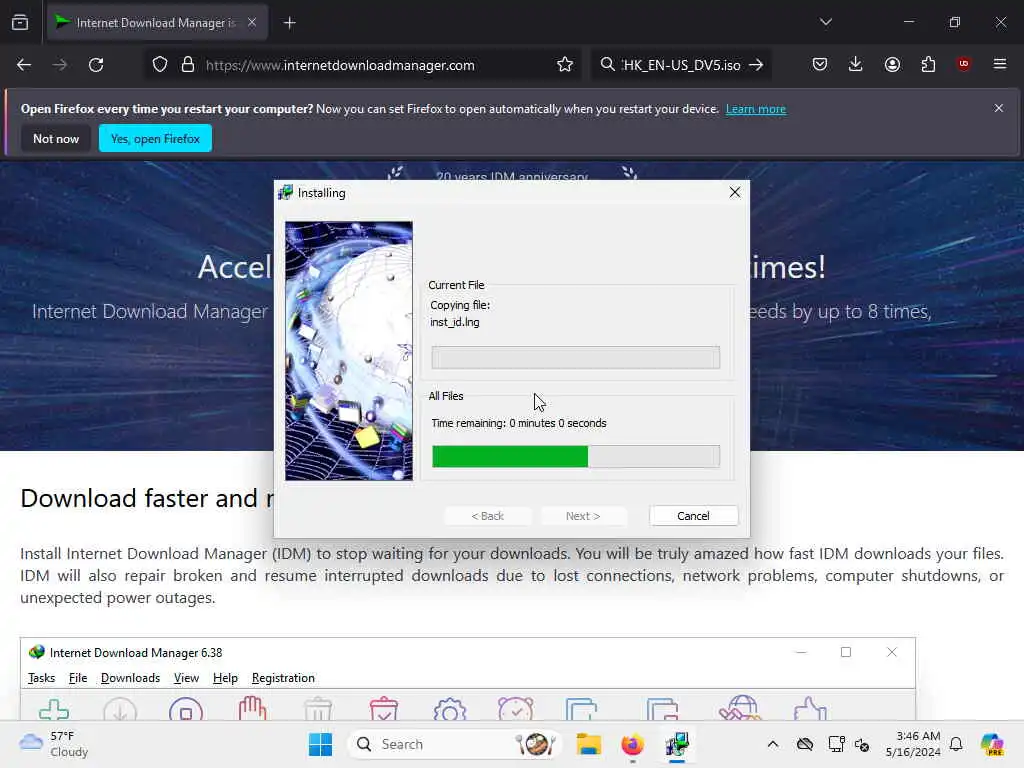Click the Stop All hand icon
1024x768 pixels.
(x=252, y=709)
